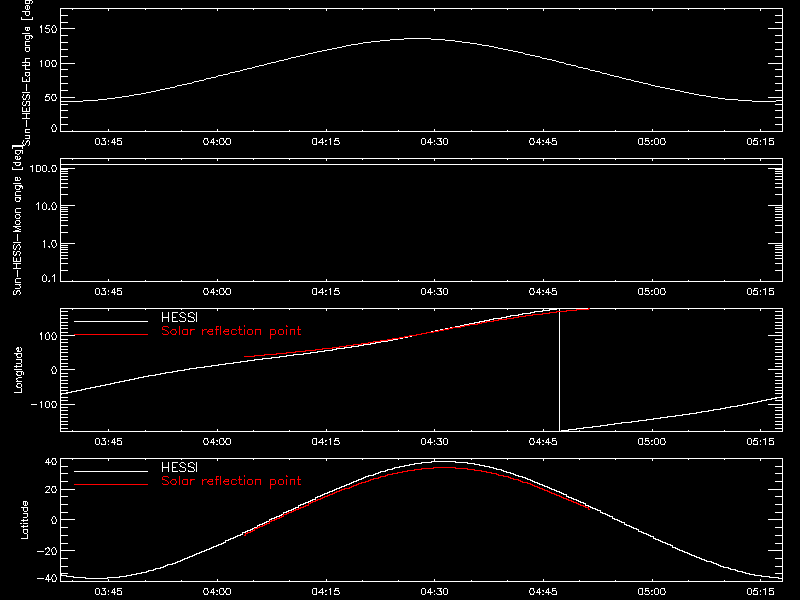Select the 50 tick on Earth angle plot
The height and width of the screenshot is (600, 800).
point(51,98)
